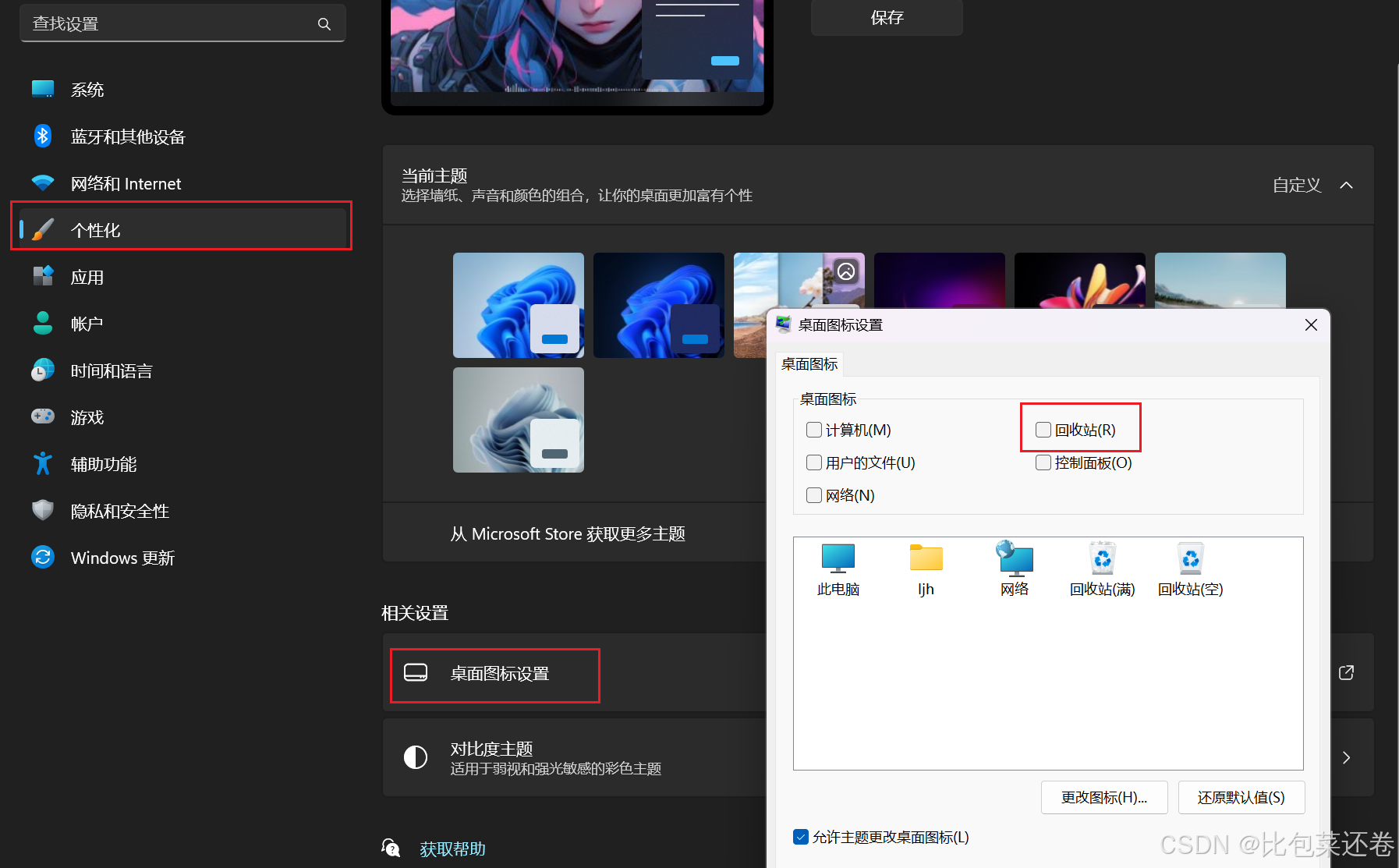Click the contrast half-circle icon
Viewport: 1399px width, 868px height.
416,756
